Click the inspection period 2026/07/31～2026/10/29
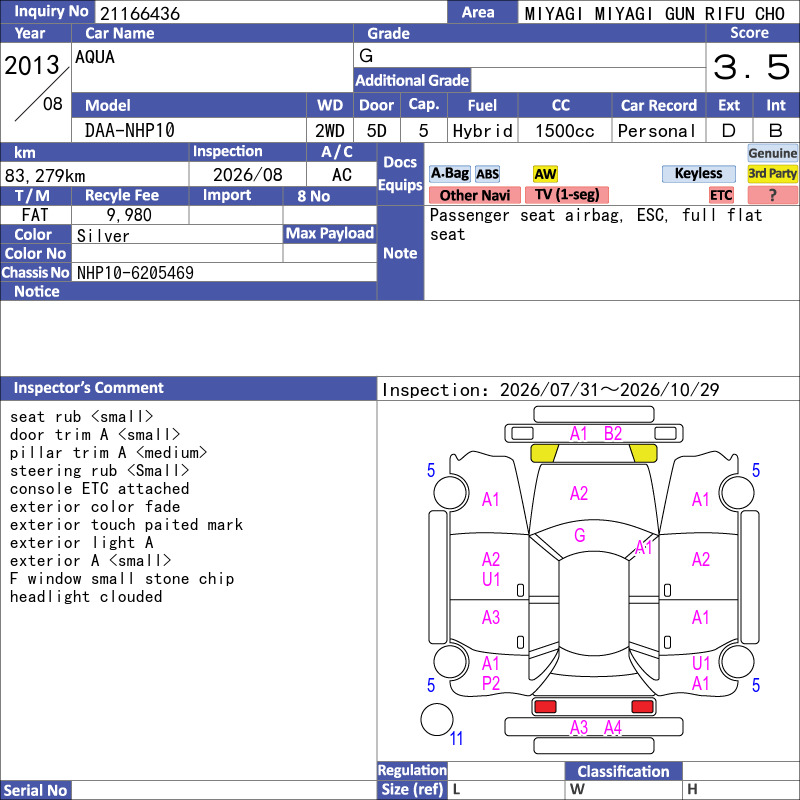Viewport: 800px width, 800px height. click(609, 390)
